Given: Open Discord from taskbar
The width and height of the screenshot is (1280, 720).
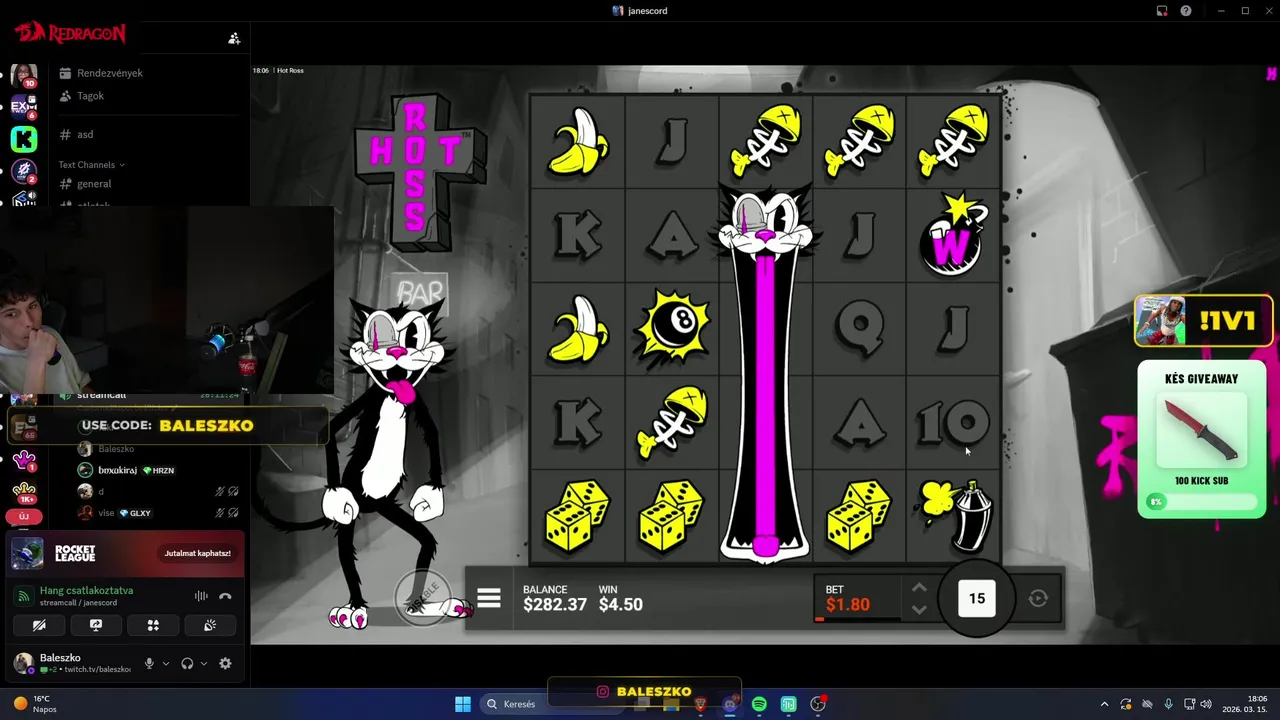Looking at the screenshot, I should pos(730,704).
